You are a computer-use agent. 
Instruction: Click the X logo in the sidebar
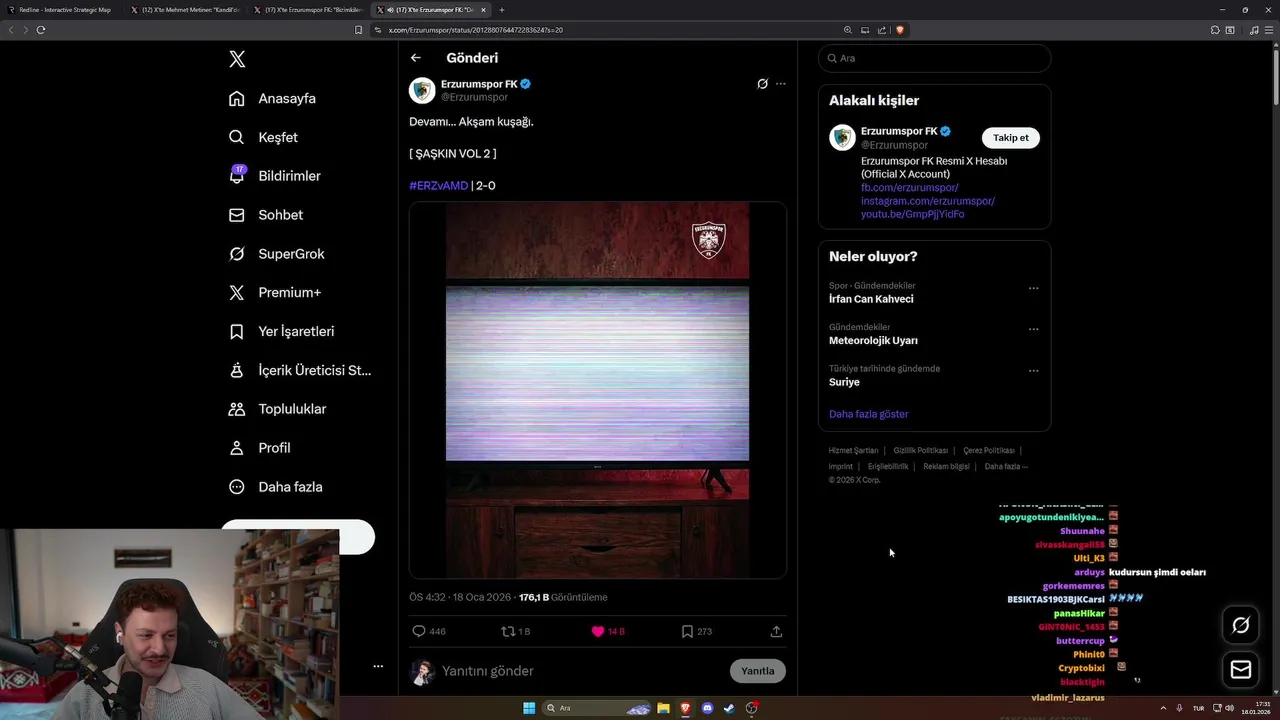[237, 59]
